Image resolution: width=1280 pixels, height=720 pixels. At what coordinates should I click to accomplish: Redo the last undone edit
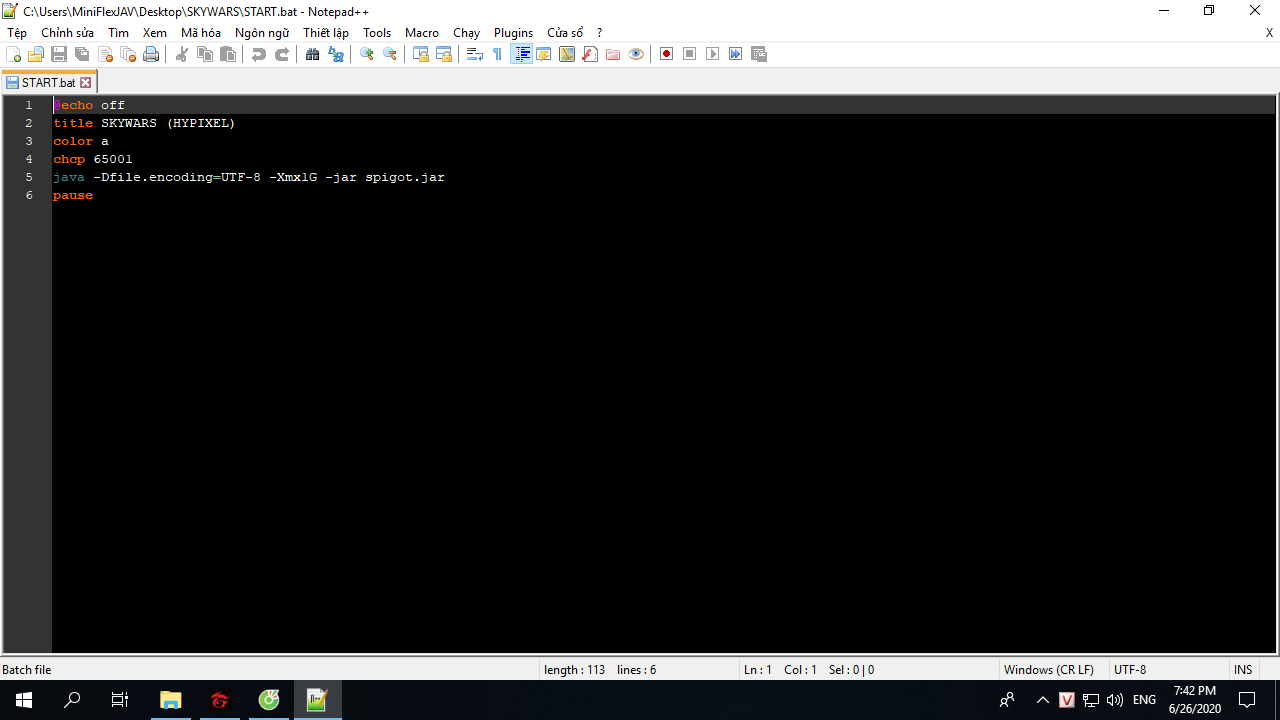[x=282, y=54]
